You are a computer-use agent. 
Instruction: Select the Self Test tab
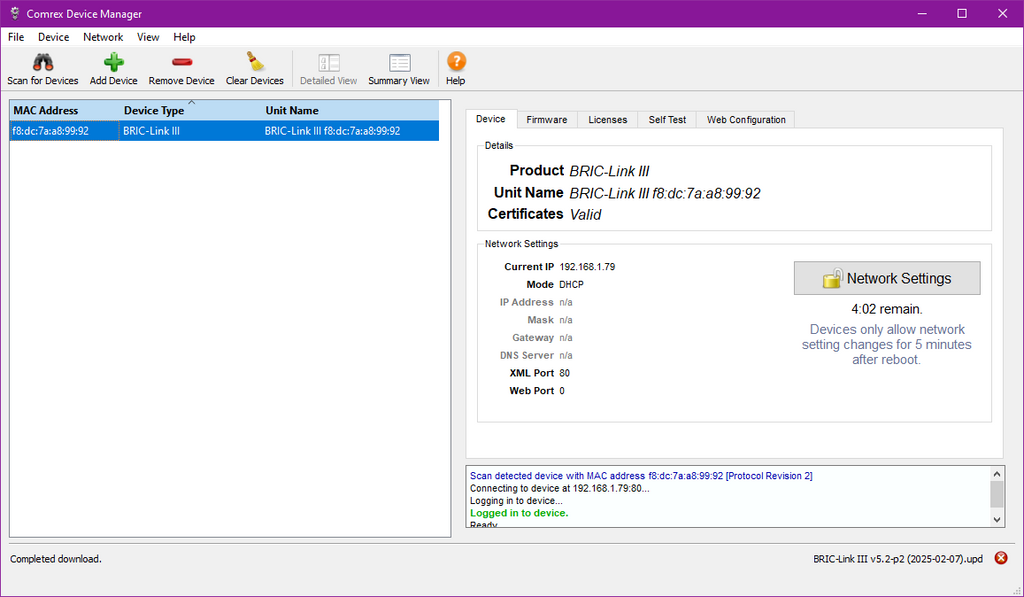point(667,120)
